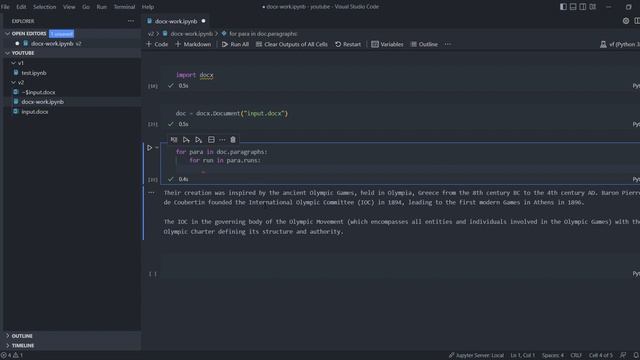Open ~$input.docx file

click(x=38, y=92)
